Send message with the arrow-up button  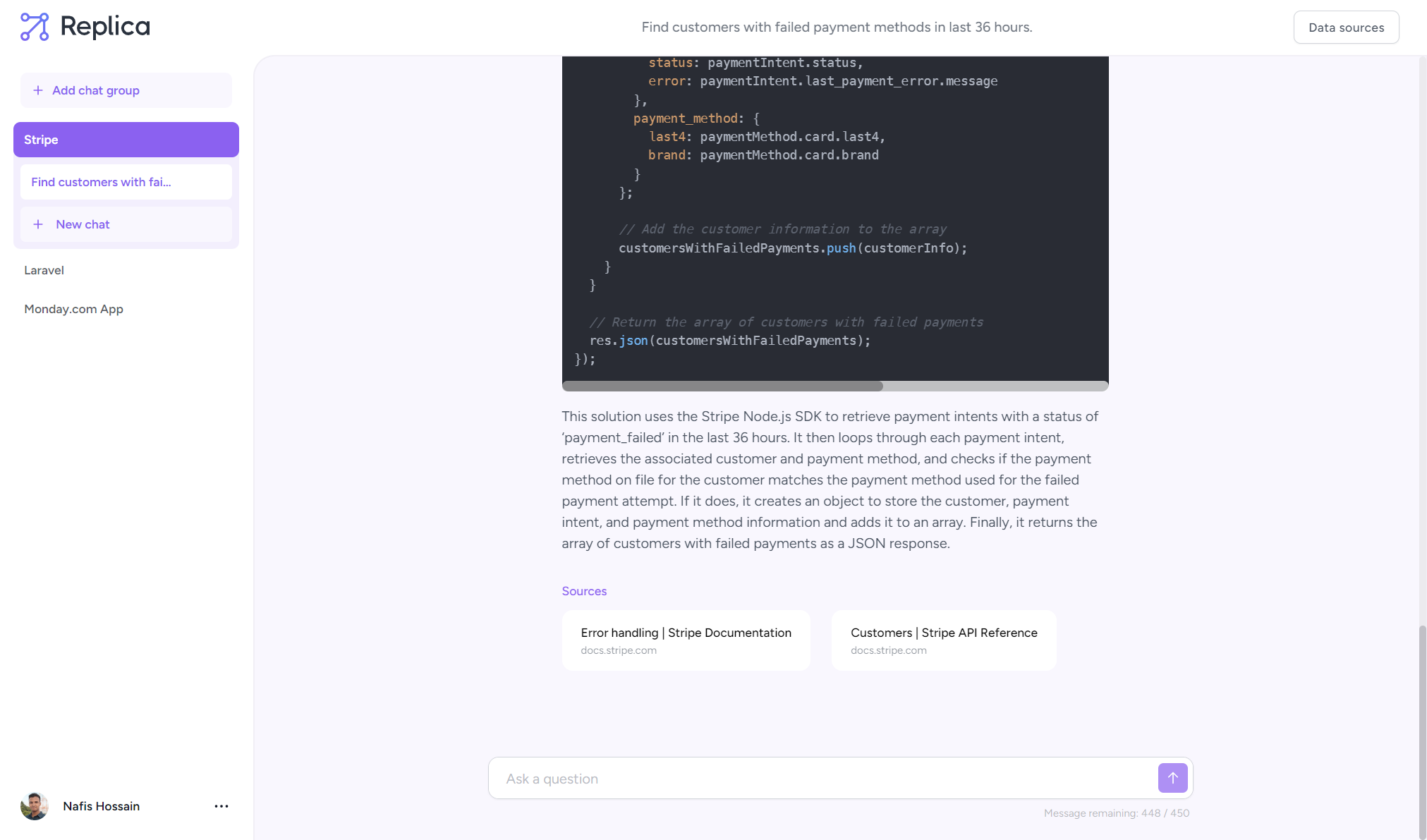coord(1172,778)
